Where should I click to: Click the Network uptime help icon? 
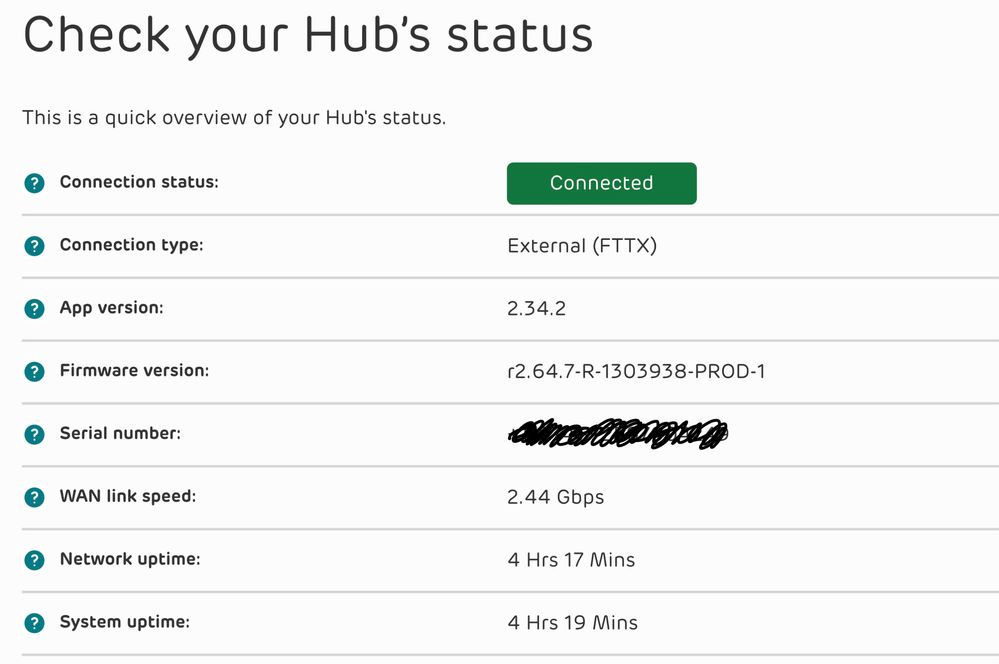[x=34, y=560]
